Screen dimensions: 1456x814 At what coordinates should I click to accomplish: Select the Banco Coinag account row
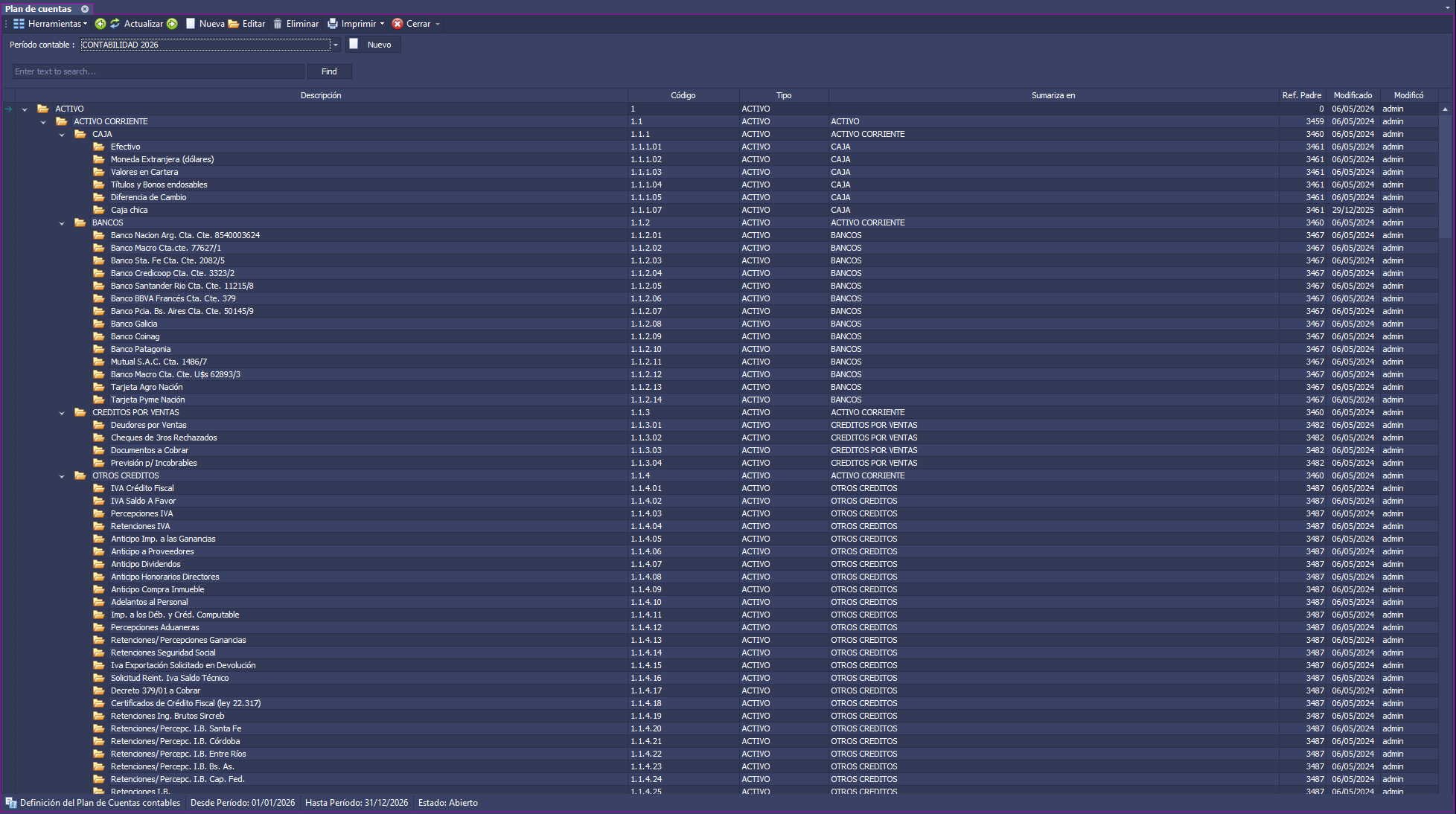pos(727,336)
